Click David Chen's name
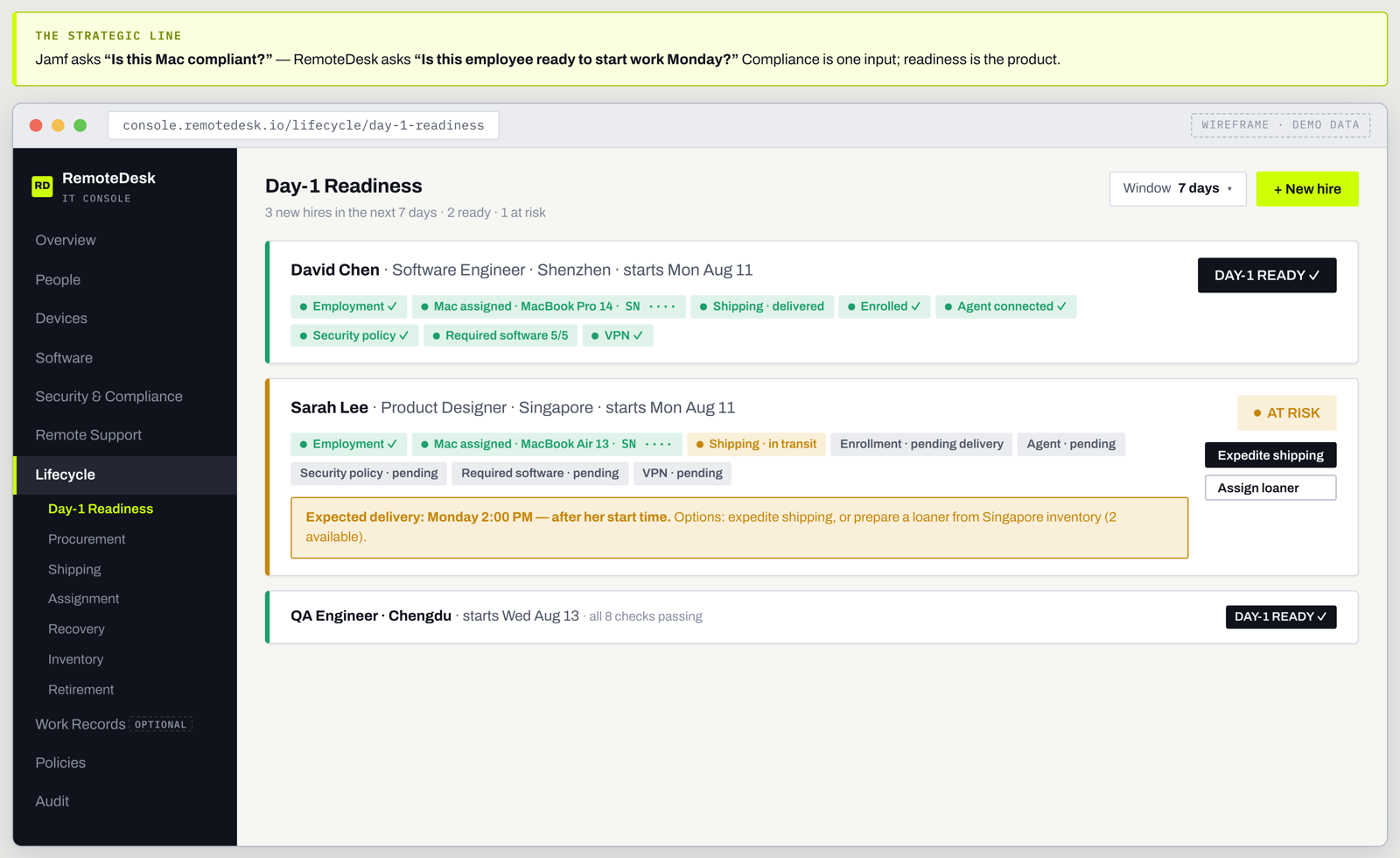Screen dimensions: 1400x858 click(335, 270)
